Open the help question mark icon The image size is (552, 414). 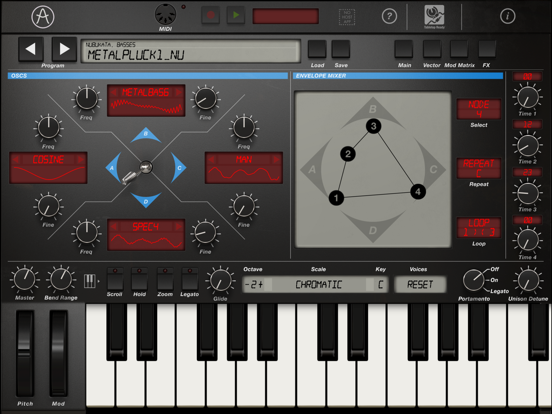389,16
